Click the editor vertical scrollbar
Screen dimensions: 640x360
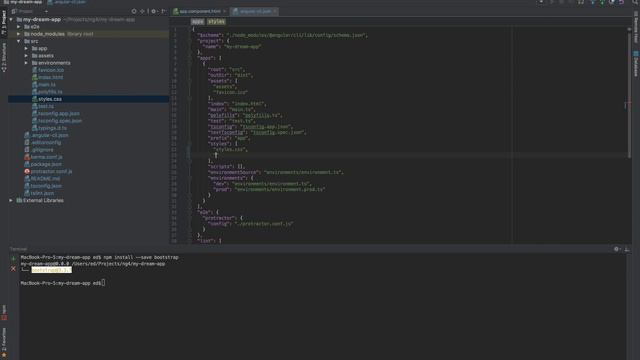pyautogui.click(x=629, y=94)
